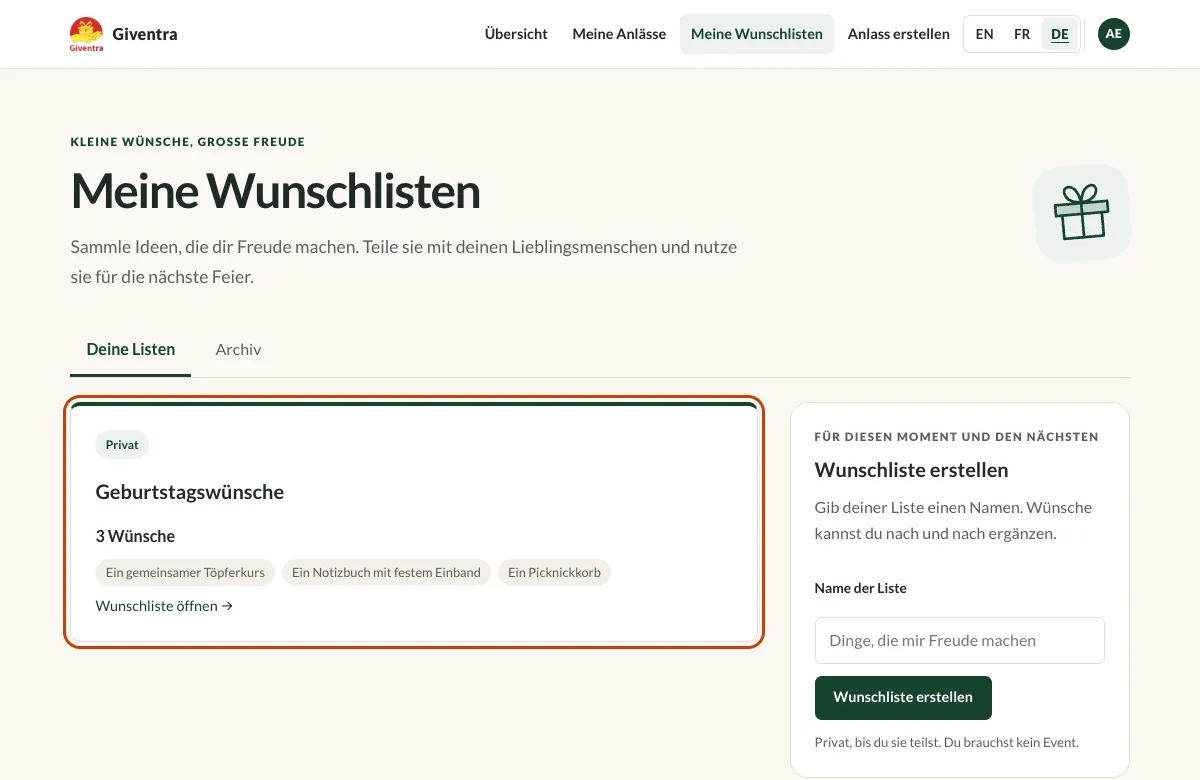Switch language to EN
The image size is (1200, 780).
984,34
